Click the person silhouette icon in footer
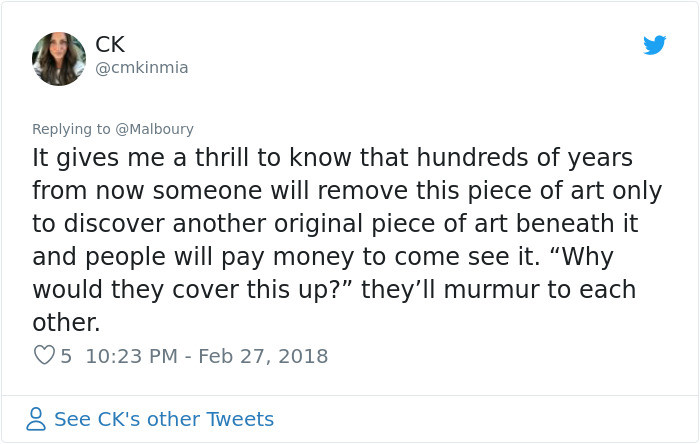 click(x=36, y=419)
